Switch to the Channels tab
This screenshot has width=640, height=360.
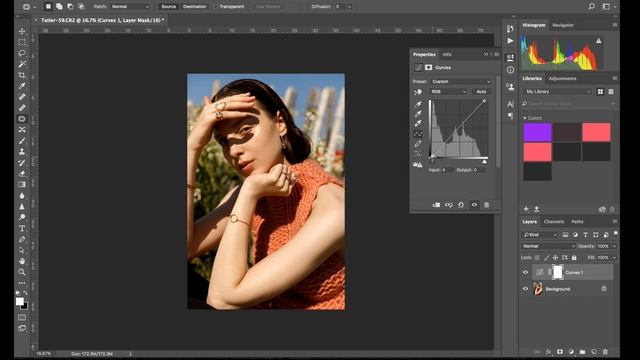pos(554,222)
